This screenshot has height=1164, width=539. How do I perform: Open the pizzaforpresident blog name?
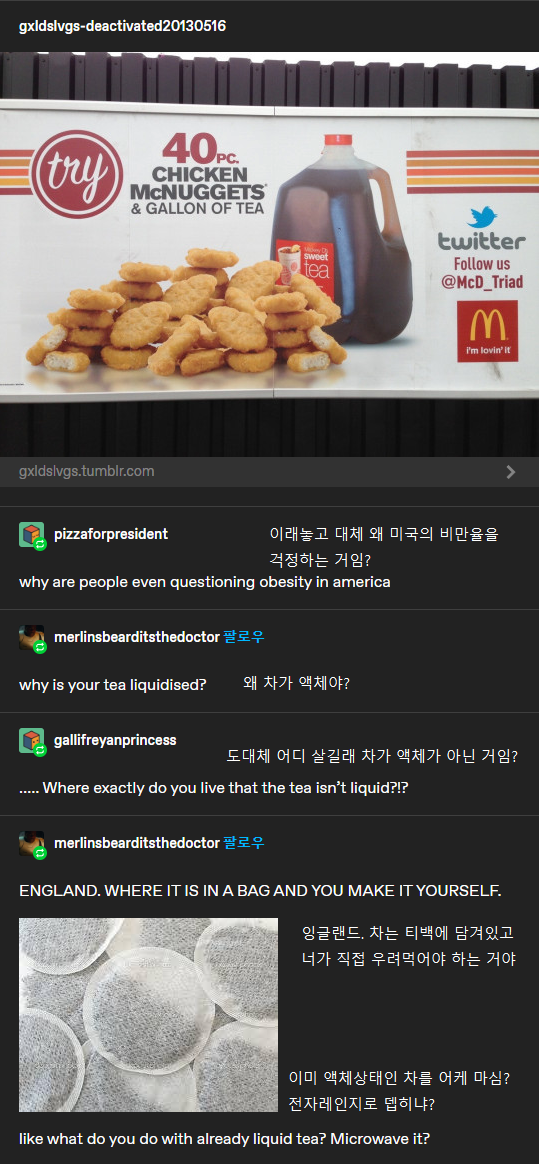pyautogui.click(x=111, y=534)
